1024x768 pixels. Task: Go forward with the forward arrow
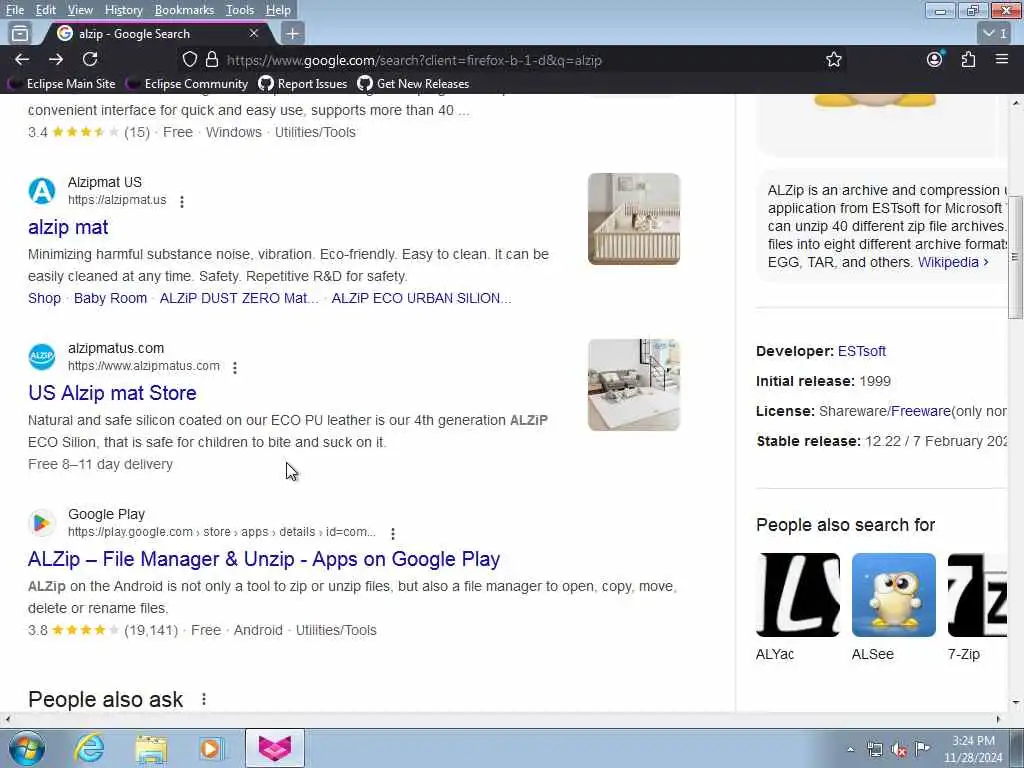[56, 59]
